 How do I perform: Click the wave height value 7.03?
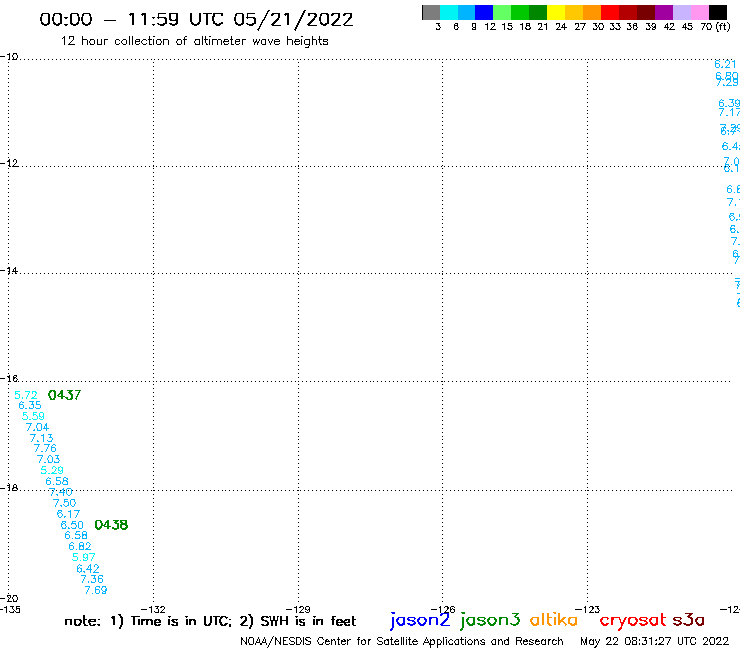[x=49, y=459]
